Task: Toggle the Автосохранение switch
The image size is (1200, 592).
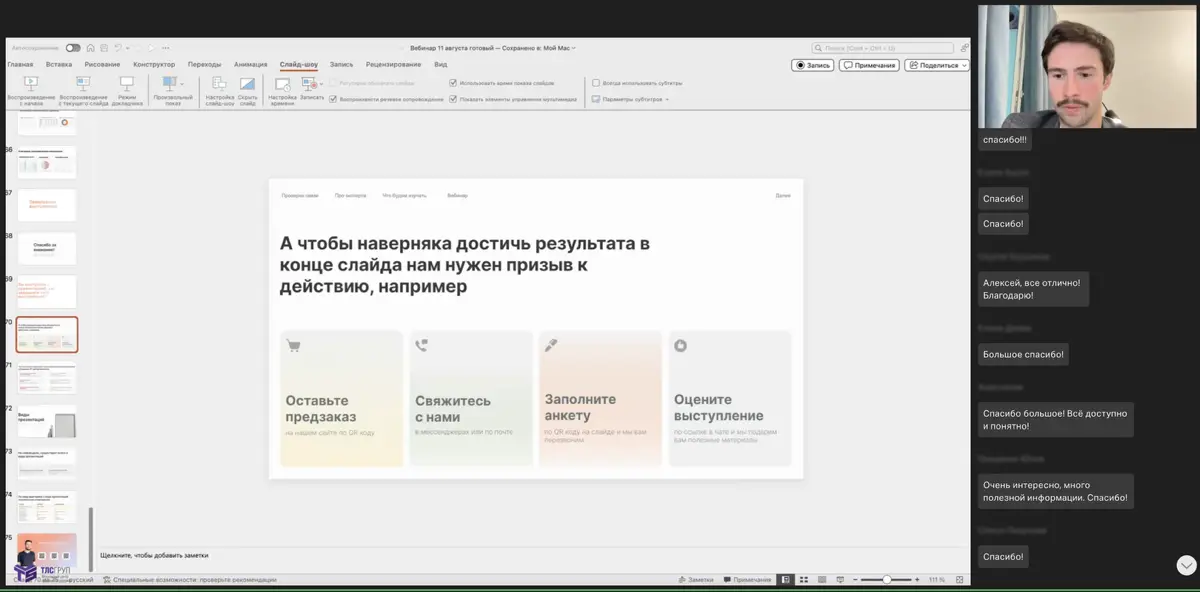Action: [73, 47]
